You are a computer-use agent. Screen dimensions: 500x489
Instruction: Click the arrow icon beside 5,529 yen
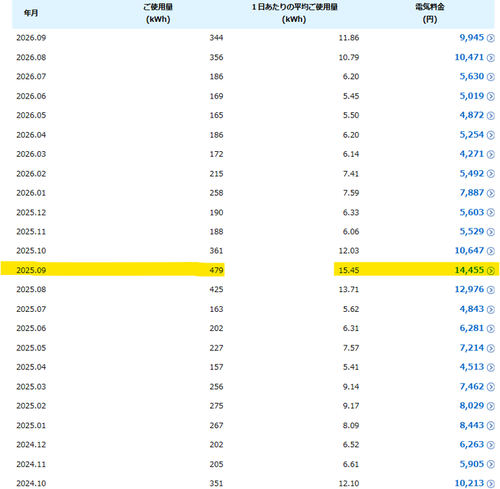[x=490, y=232]
